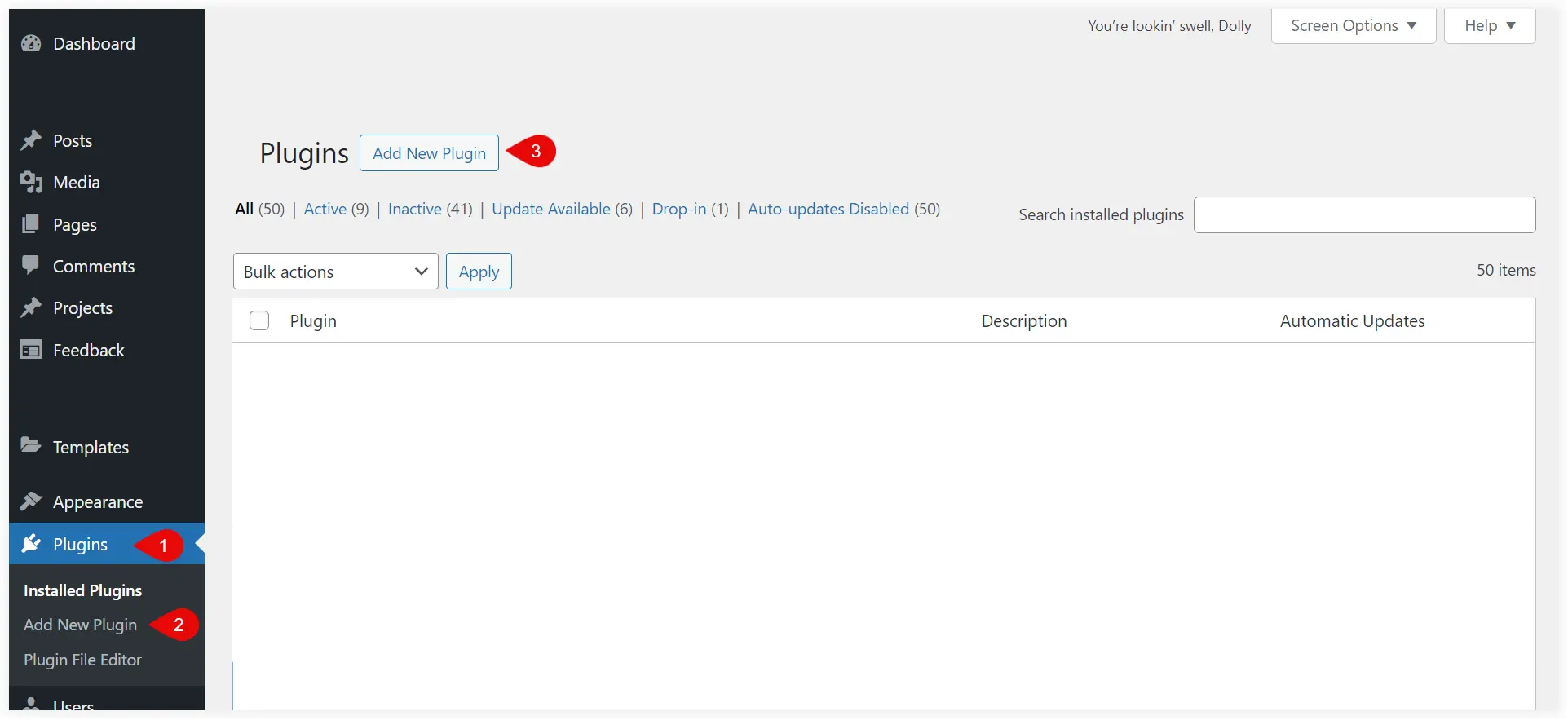Sort by Plugin column header
1568x720 pixels.
coord(313,320)
